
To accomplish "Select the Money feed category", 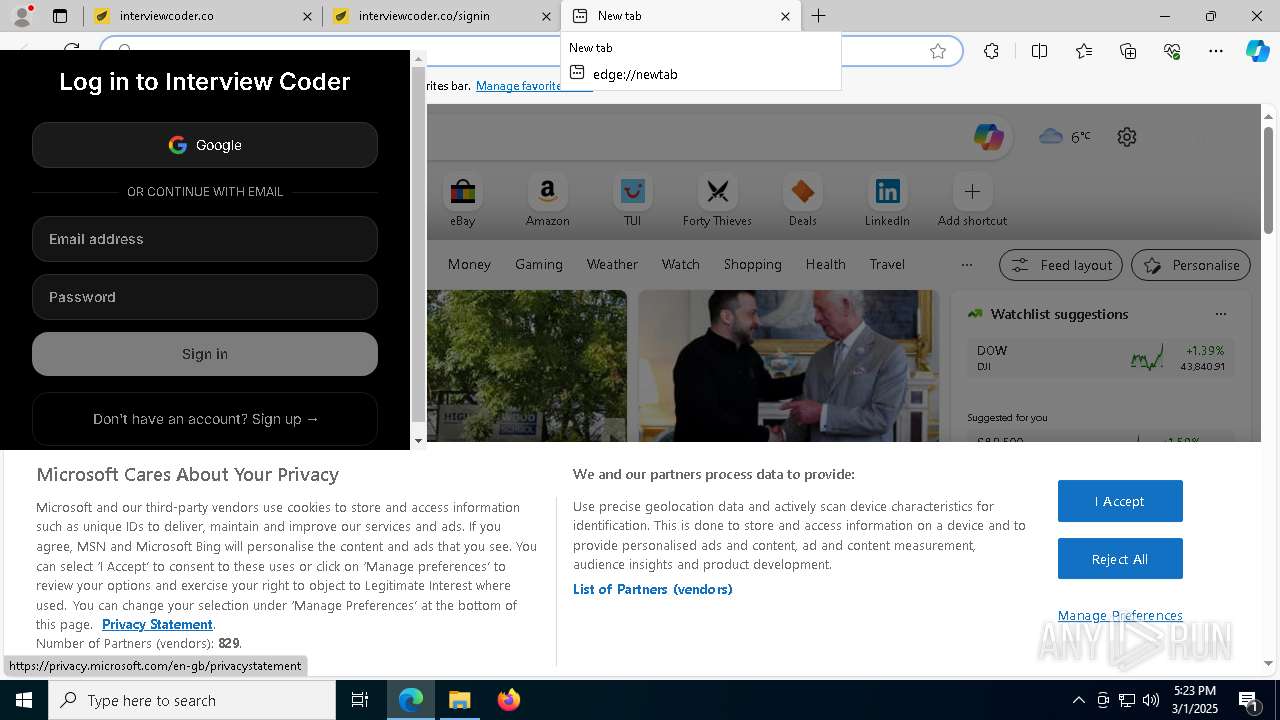I will [469, 264].
